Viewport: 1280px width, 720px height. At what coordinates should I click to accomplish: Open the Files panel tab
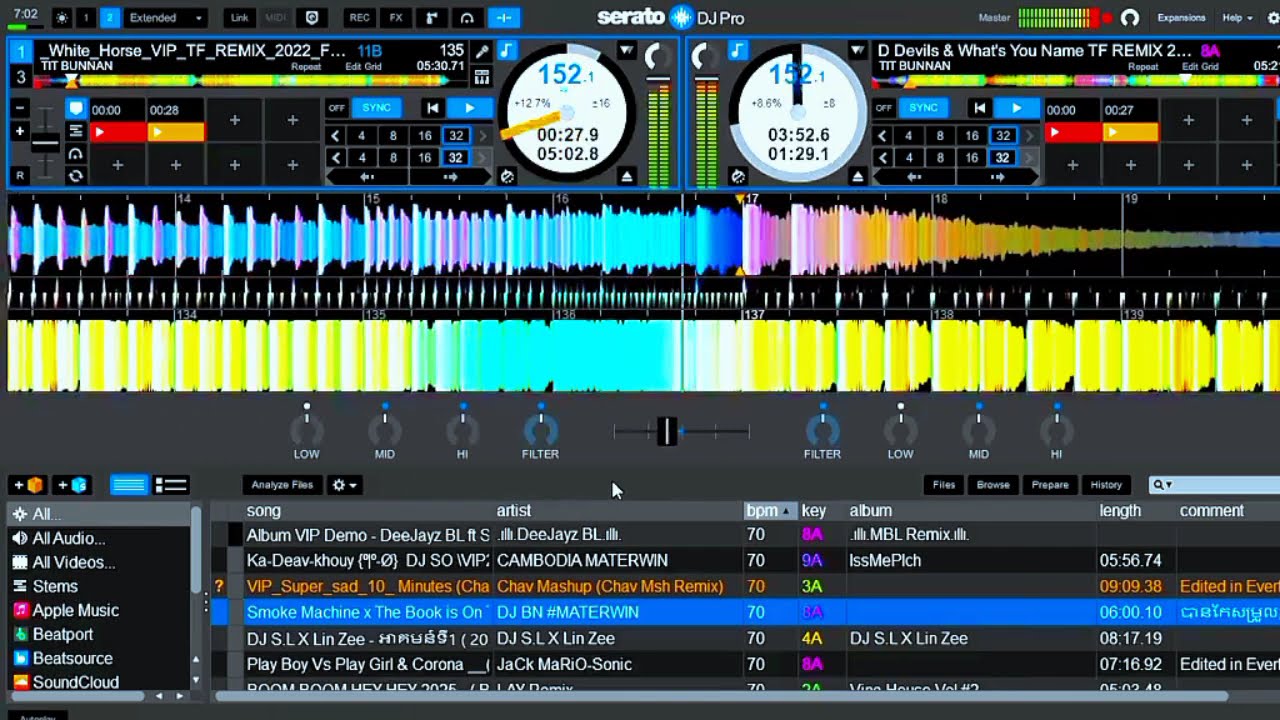click(x=944, y=485)
